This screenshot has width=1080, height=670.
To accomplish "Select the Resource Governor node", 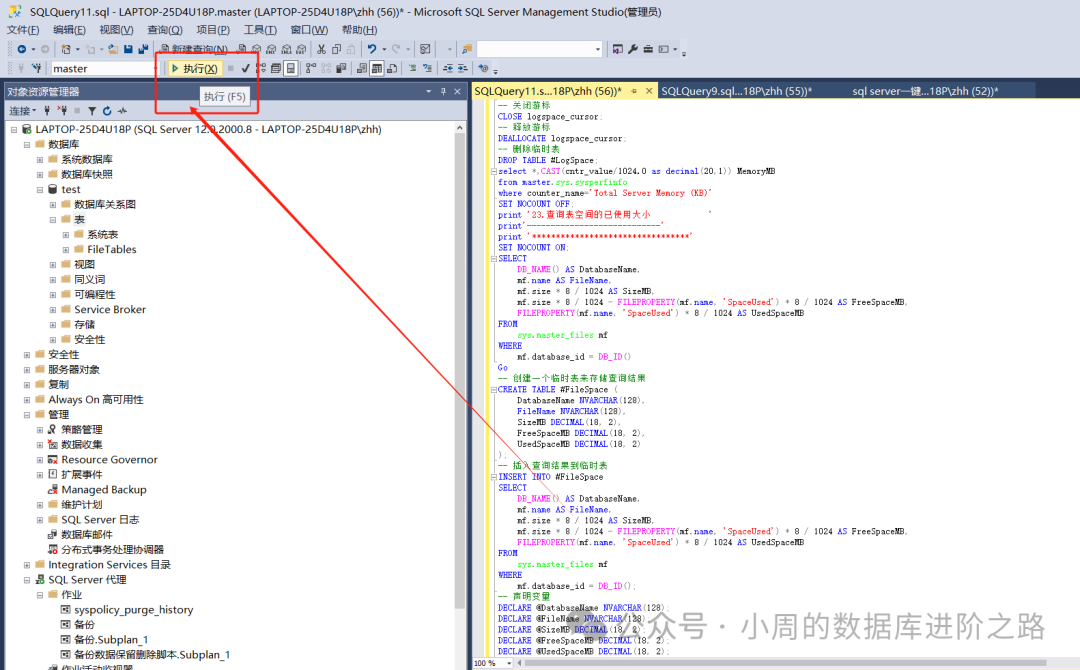I will (x=109, y=459).
